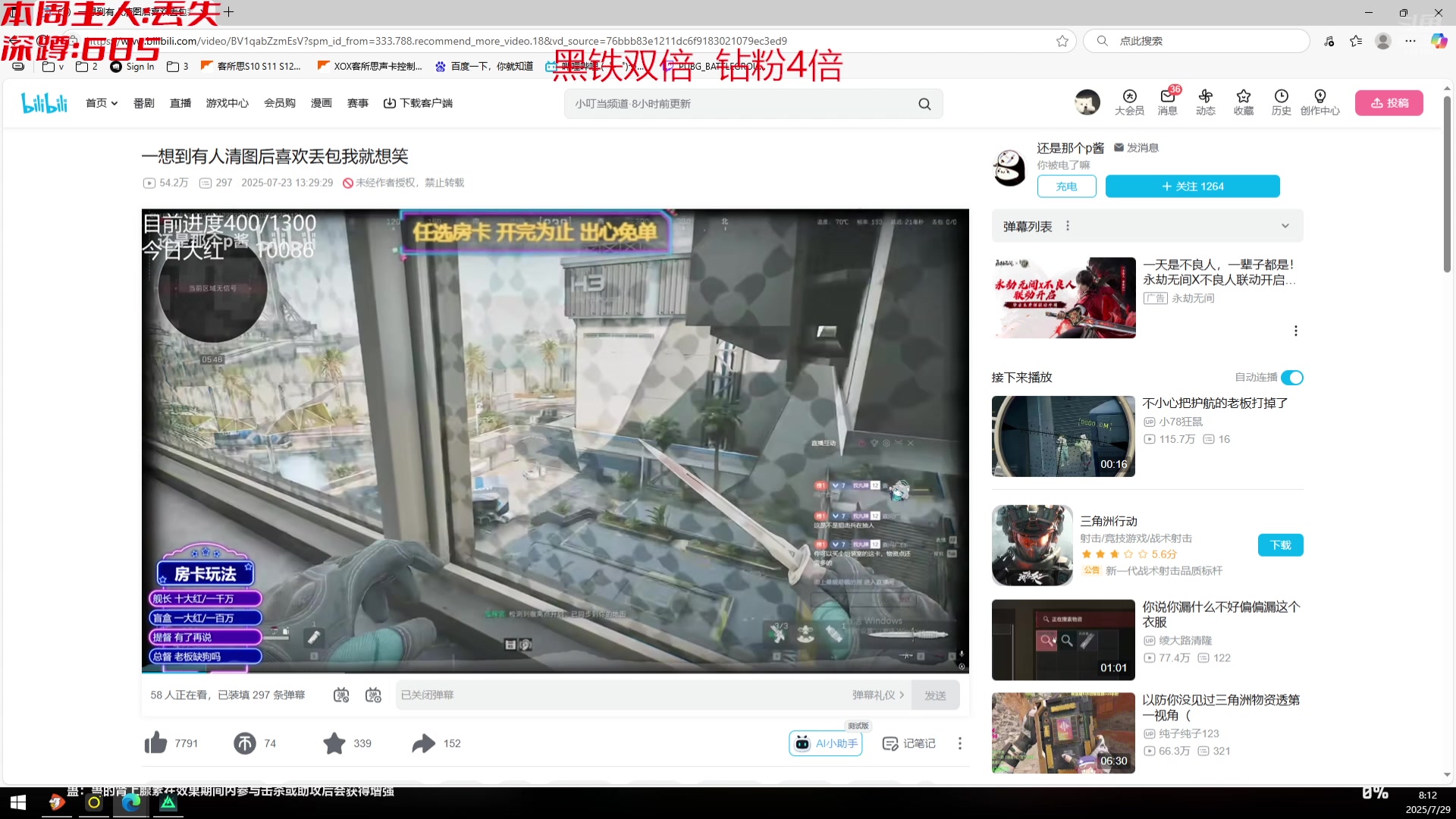Image resolution: width=1456 pixels, height=819 pixels.
Task: Click the Copilot icon in browser toolbar
Action: [1439, 41]
